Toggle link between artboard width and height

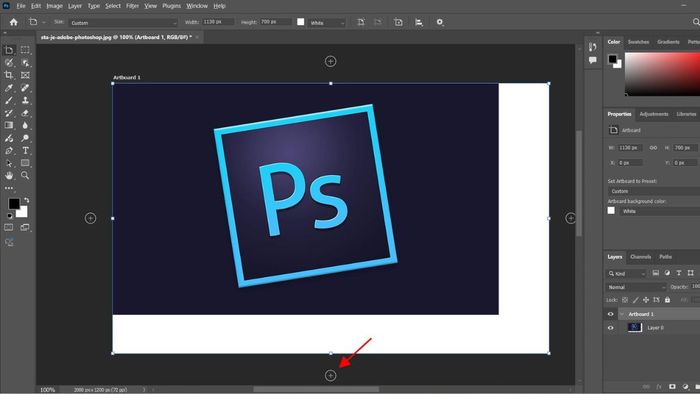653,148
